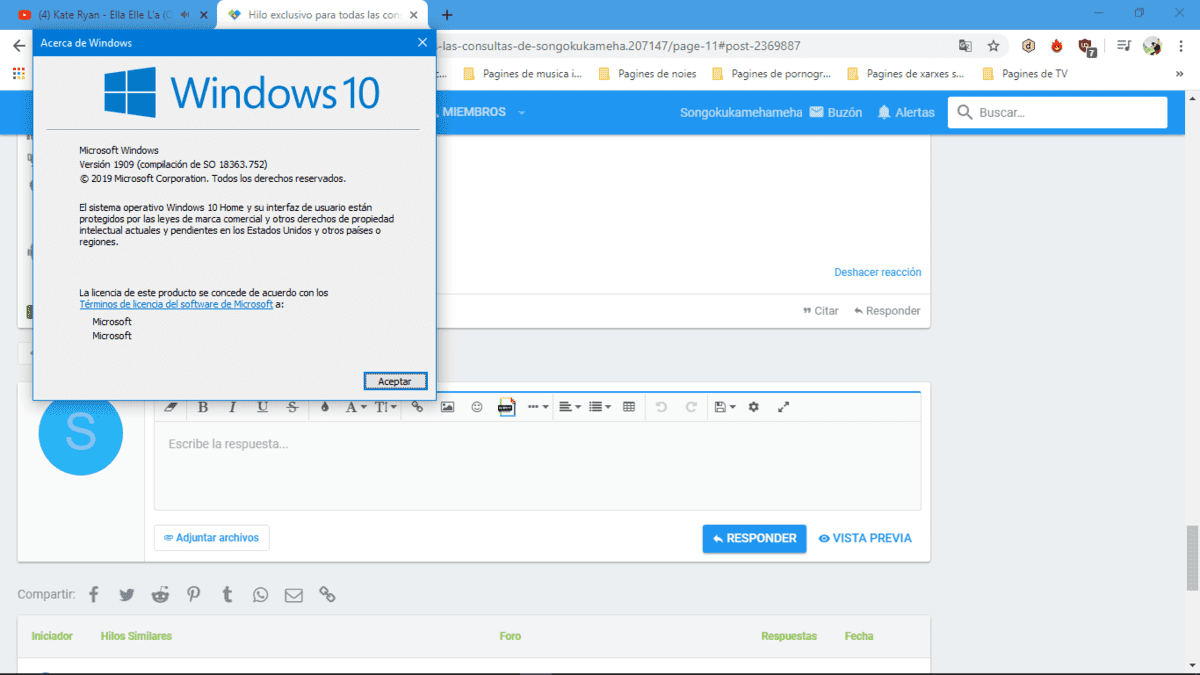Open VISTA PREVIA of the reply
The image size is (1200, 675).
click(865, 538)
